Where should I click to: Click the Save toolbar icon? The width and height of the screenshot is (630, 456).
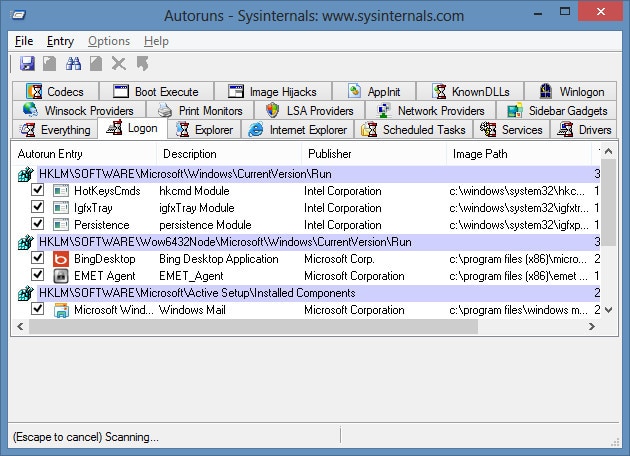point(27,63)
